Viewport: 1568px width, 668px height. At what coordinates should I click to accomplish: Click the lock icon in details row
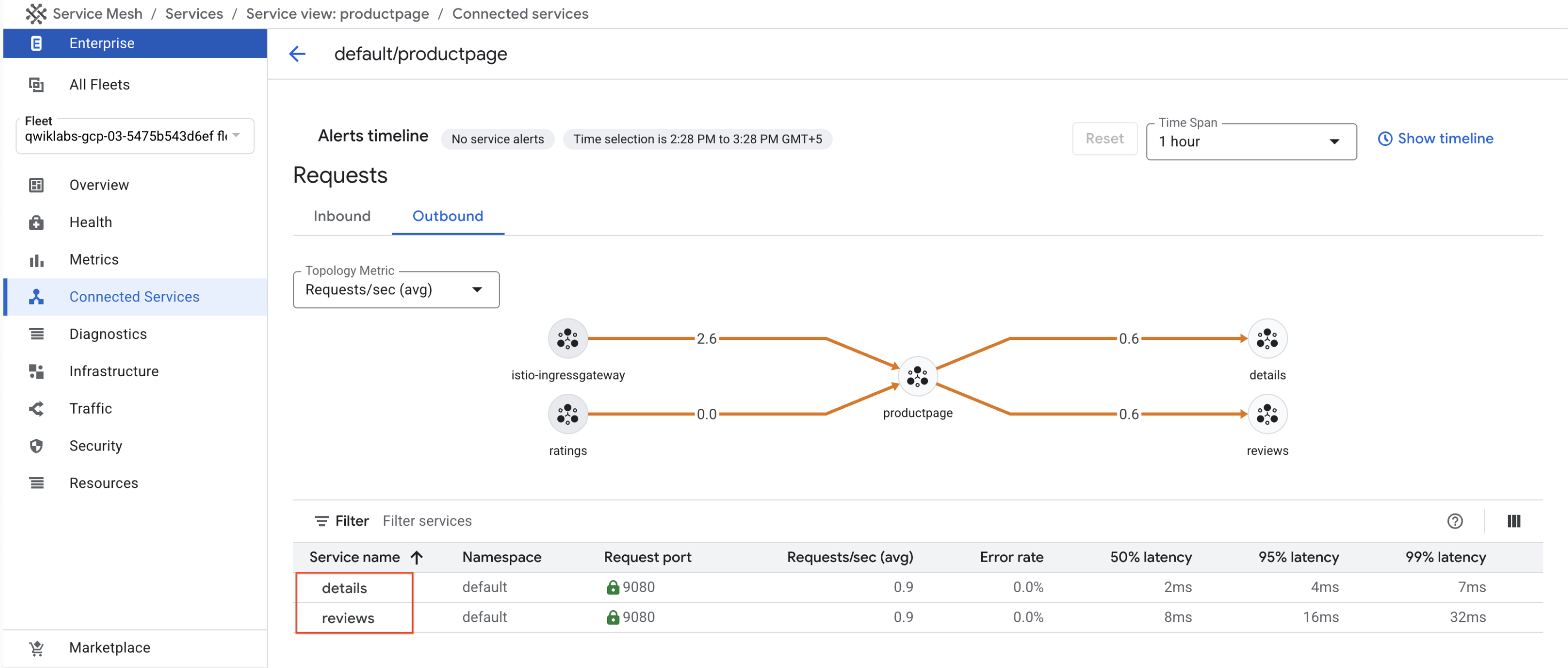612,588
